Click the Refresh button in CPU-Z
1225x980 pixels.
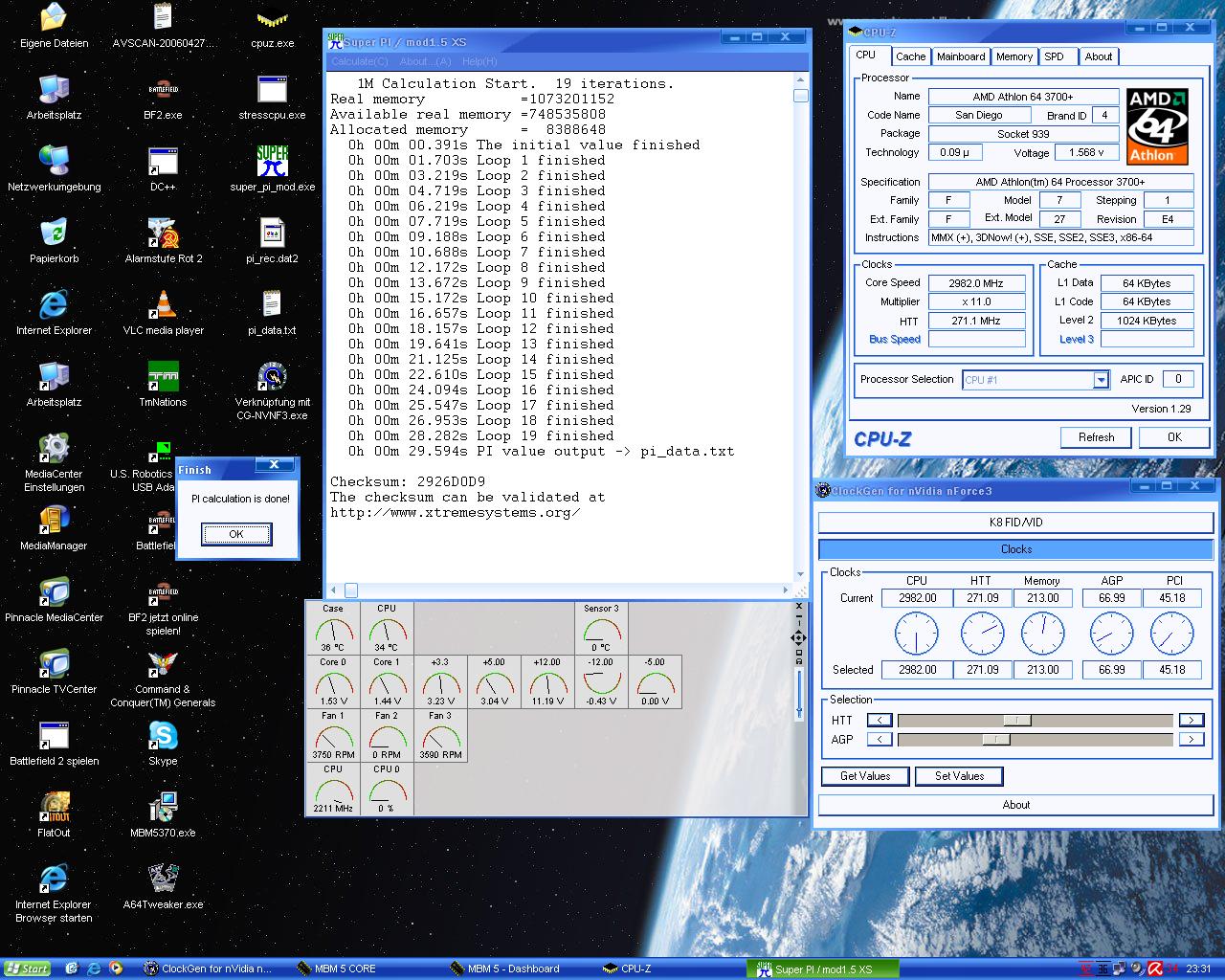pos(1096,437)
